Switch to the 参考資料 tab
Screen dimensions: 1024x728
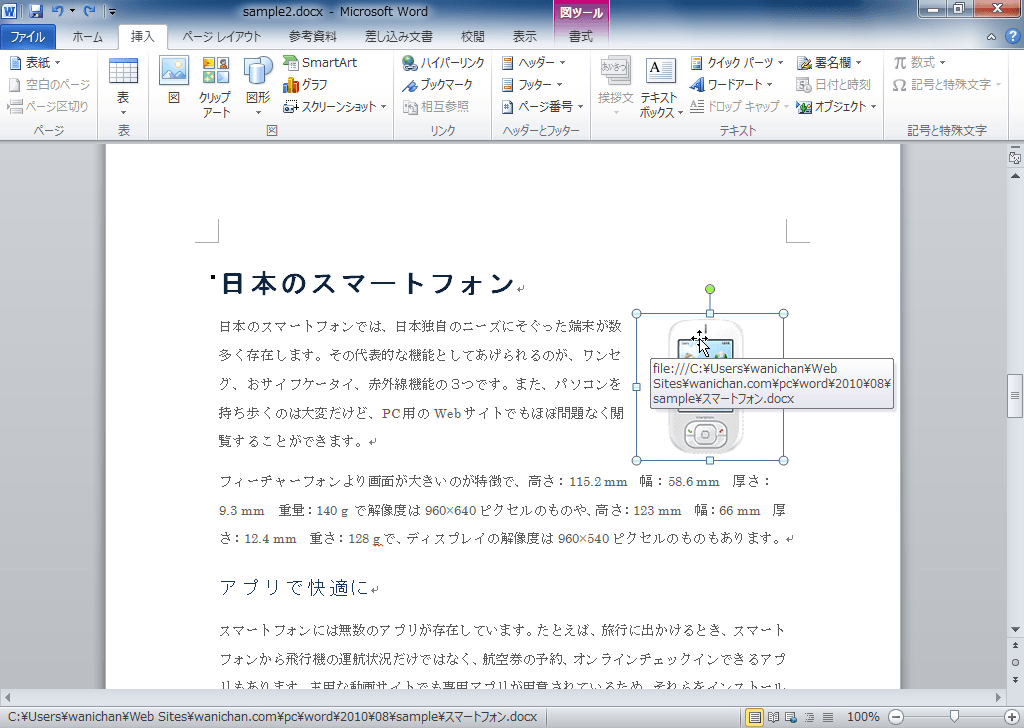click(x=313, y=37)
